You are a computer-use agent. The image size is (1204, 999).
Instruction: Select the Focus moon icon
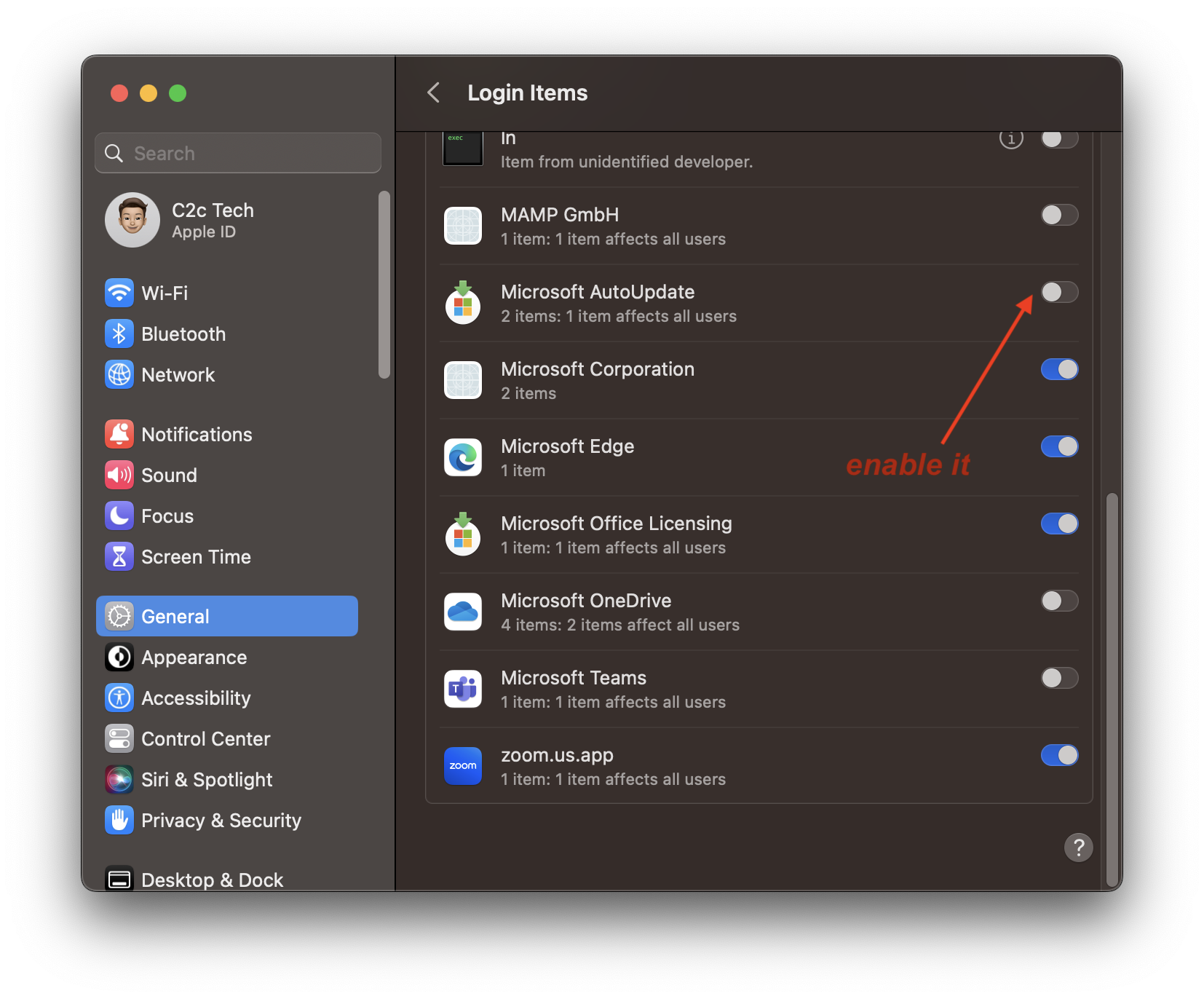(x=119, y=516)
